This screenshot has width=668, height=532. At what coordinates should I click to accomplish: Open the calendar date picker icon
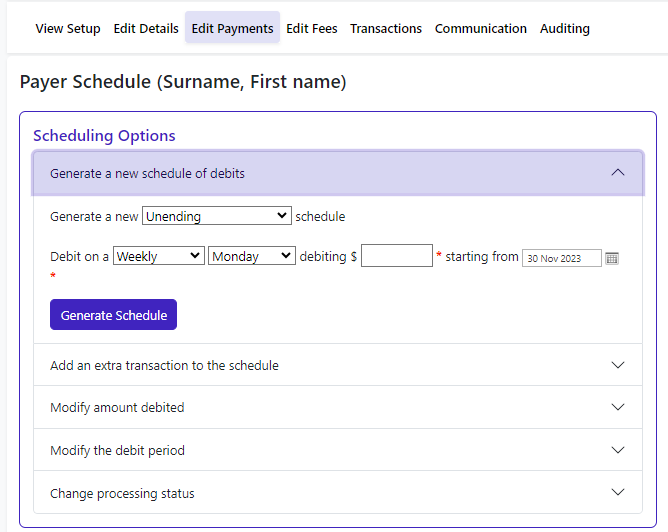612,258
